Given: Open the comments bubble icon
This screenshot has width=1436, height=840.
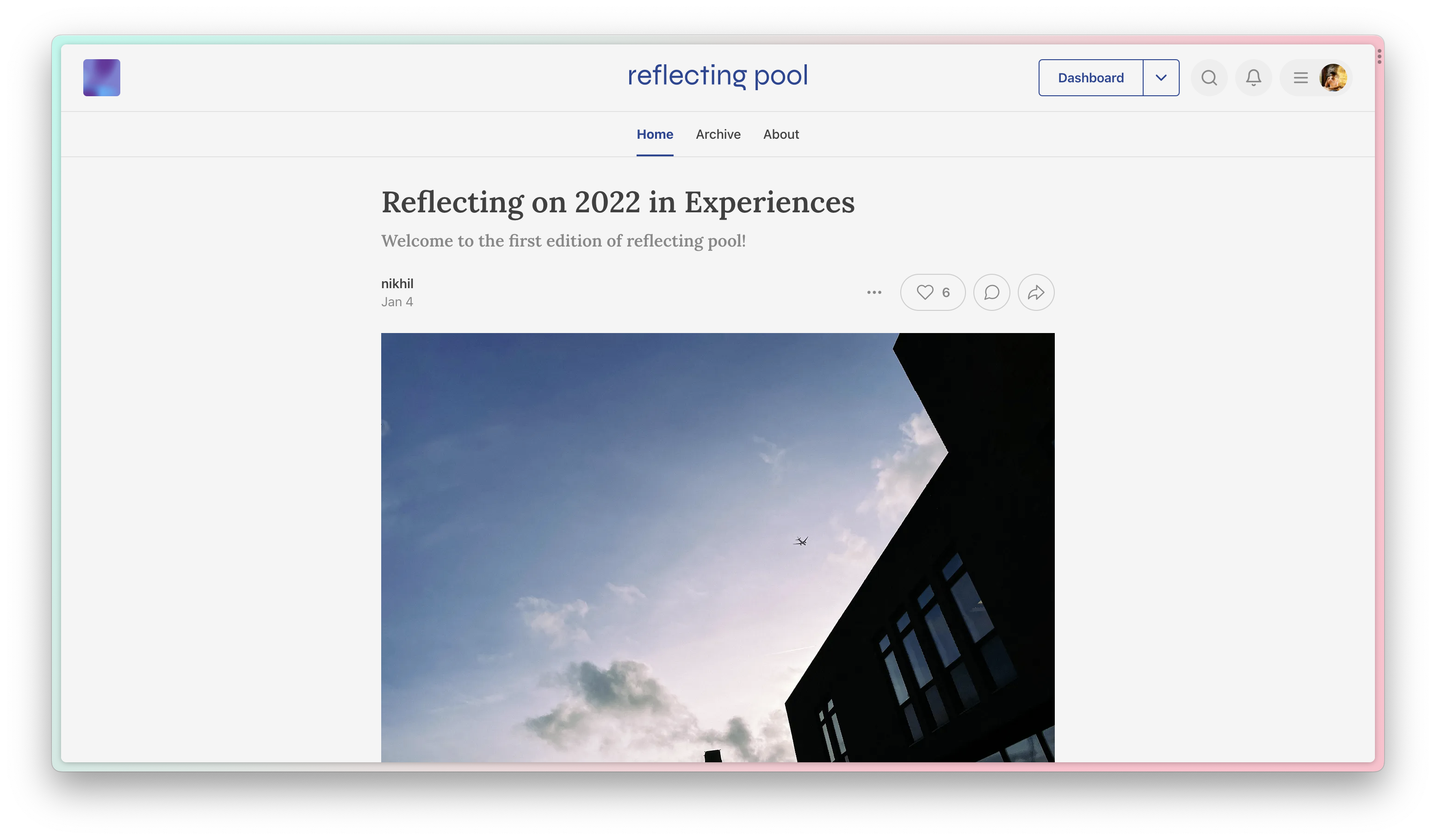Looking at the screenshot, I should 991,292.
